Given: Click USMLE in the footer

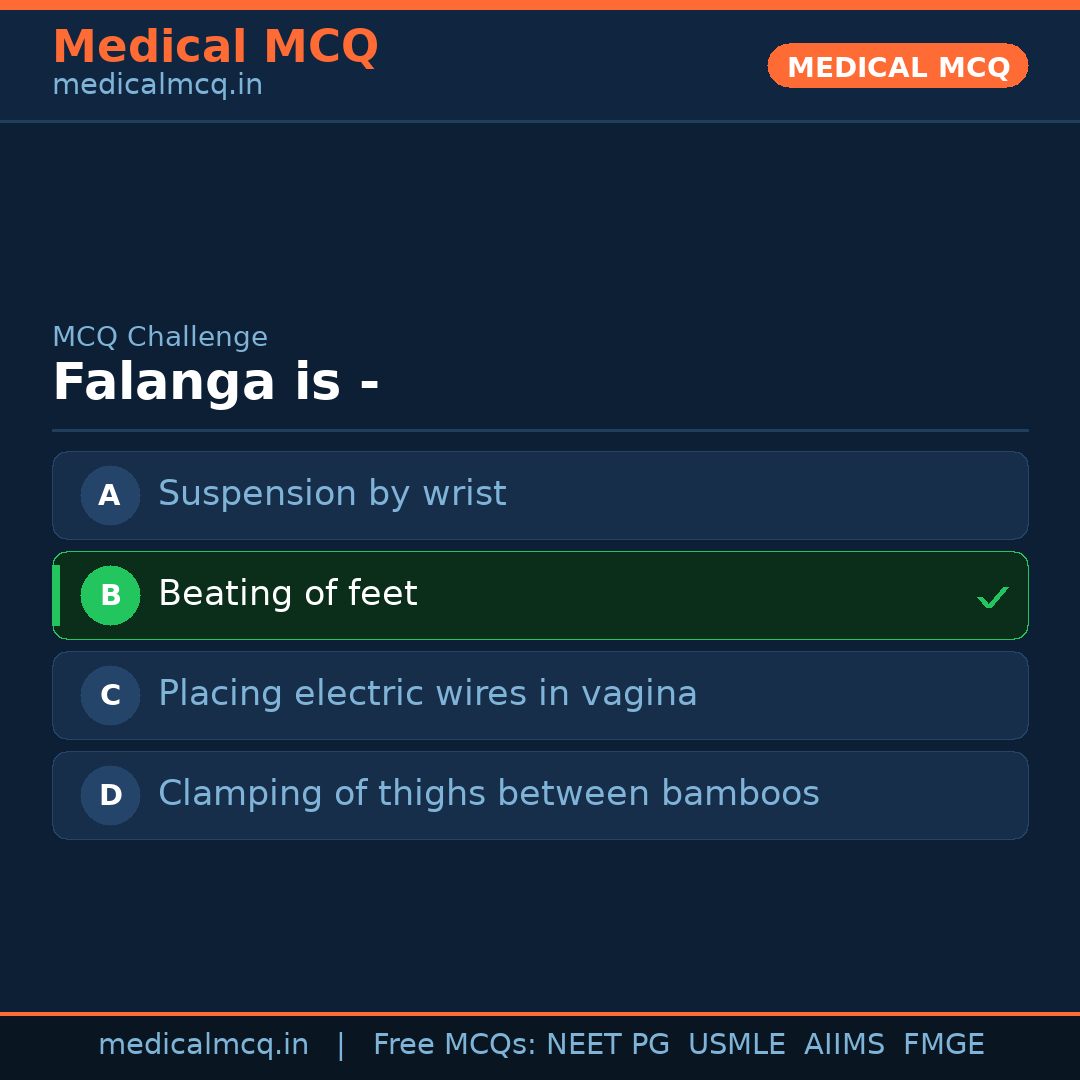Looking at the screenshot, I should [736, 1045].
